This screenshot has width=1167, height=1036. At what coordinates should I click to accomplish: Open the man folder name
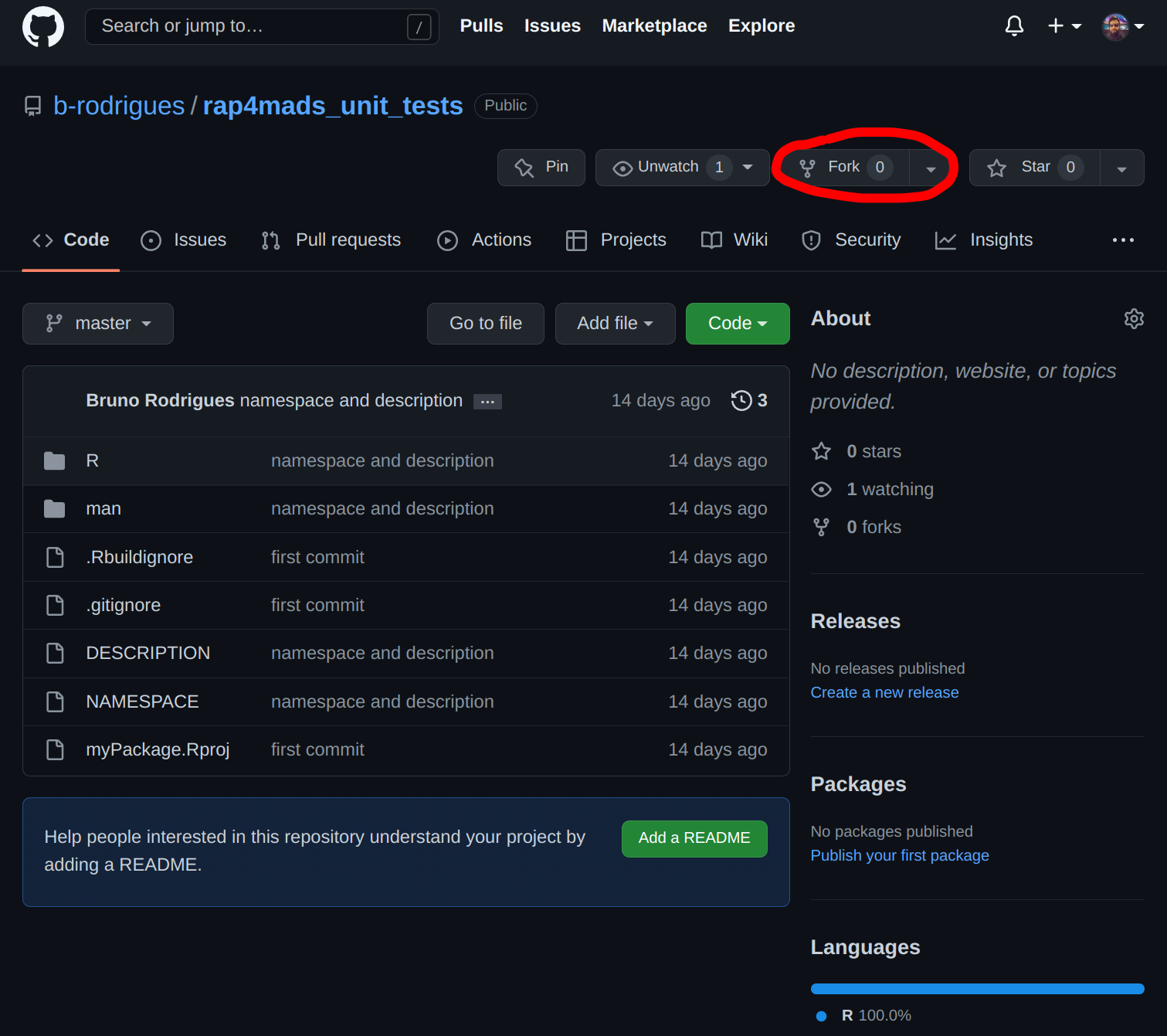tap(103, 509)
